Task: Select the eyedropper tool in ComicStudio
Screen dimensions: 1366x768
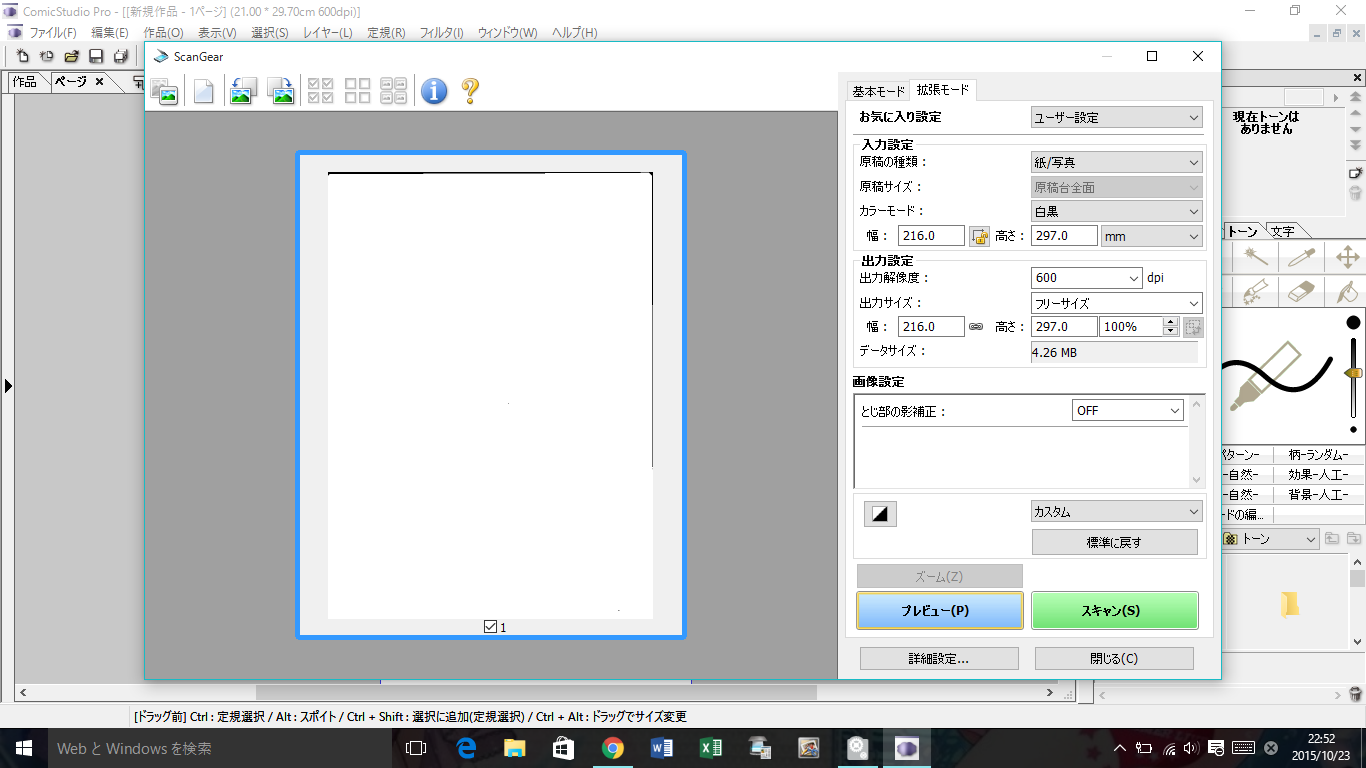Action: coord(1300,258)
